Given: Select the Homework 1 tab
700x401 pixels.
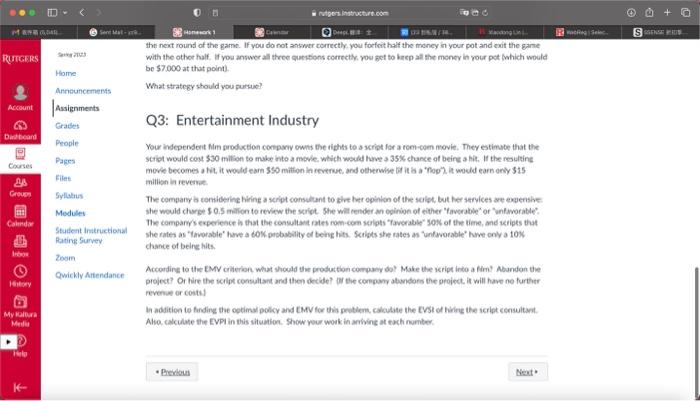Looking at the screenshot, I should (194, 32).
